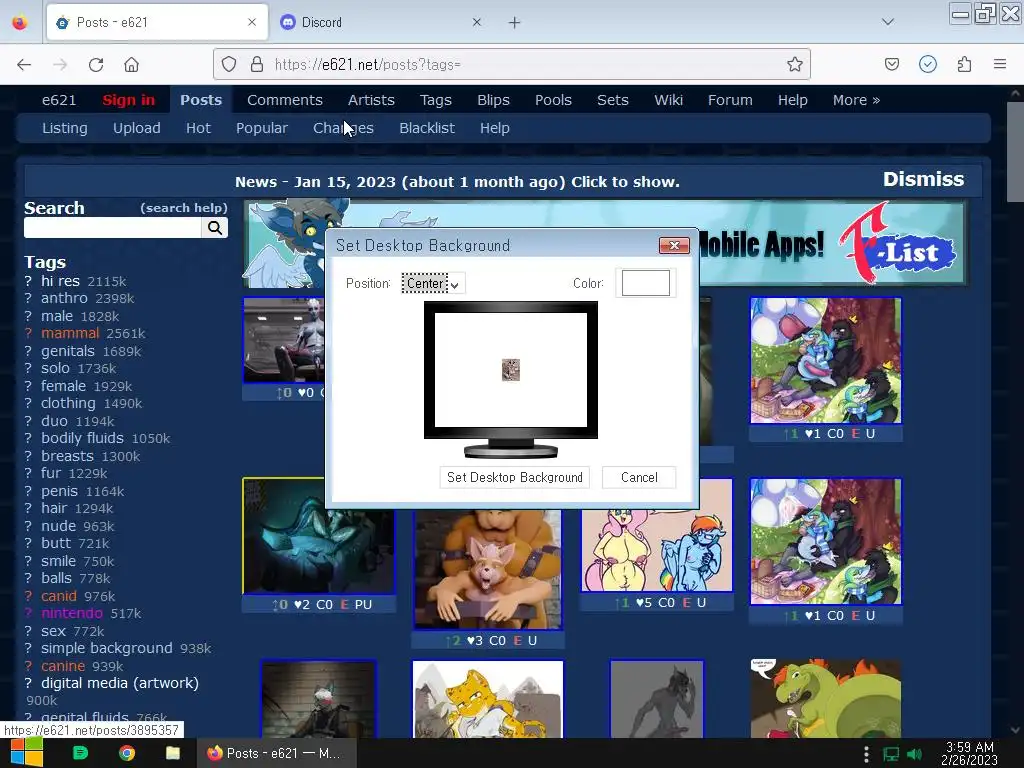Screen dimensions: 1024x768
Task: Open Listing in the posts sub-menu
Action: (x=65, y=128)
